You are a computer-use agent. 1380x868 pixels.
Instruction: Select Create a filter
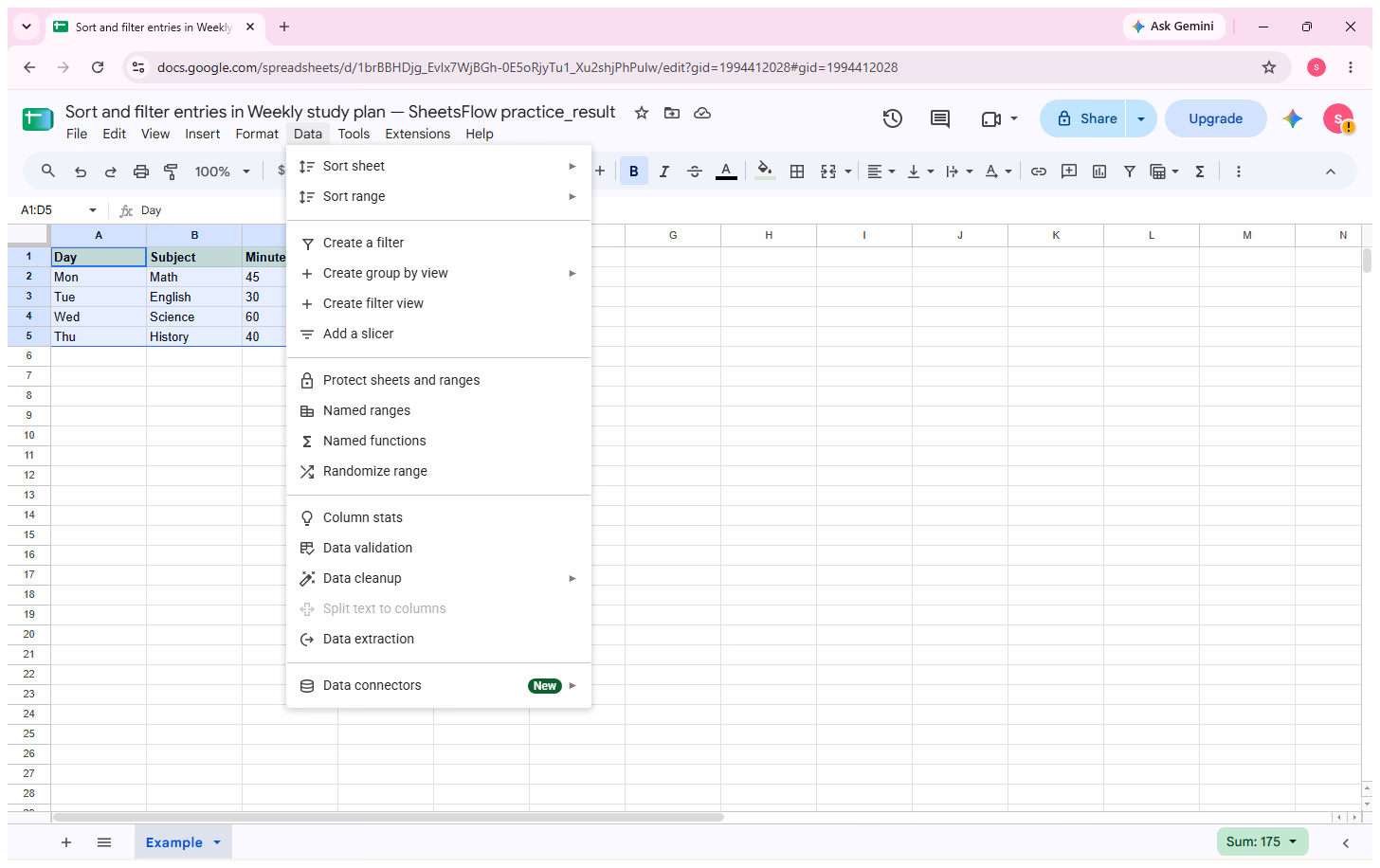tap(439, 243)
